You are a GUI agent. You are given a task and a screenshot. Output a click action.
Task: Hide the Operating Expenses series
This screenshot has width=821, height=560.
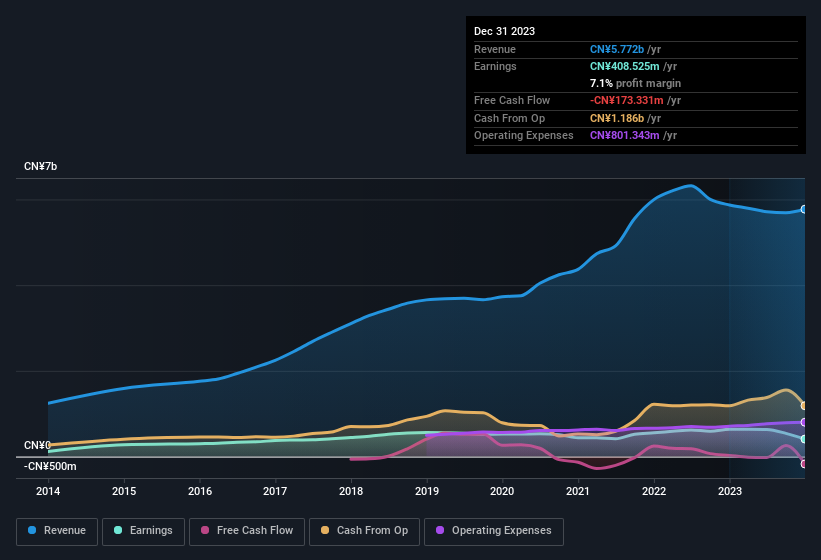point(494,531)
